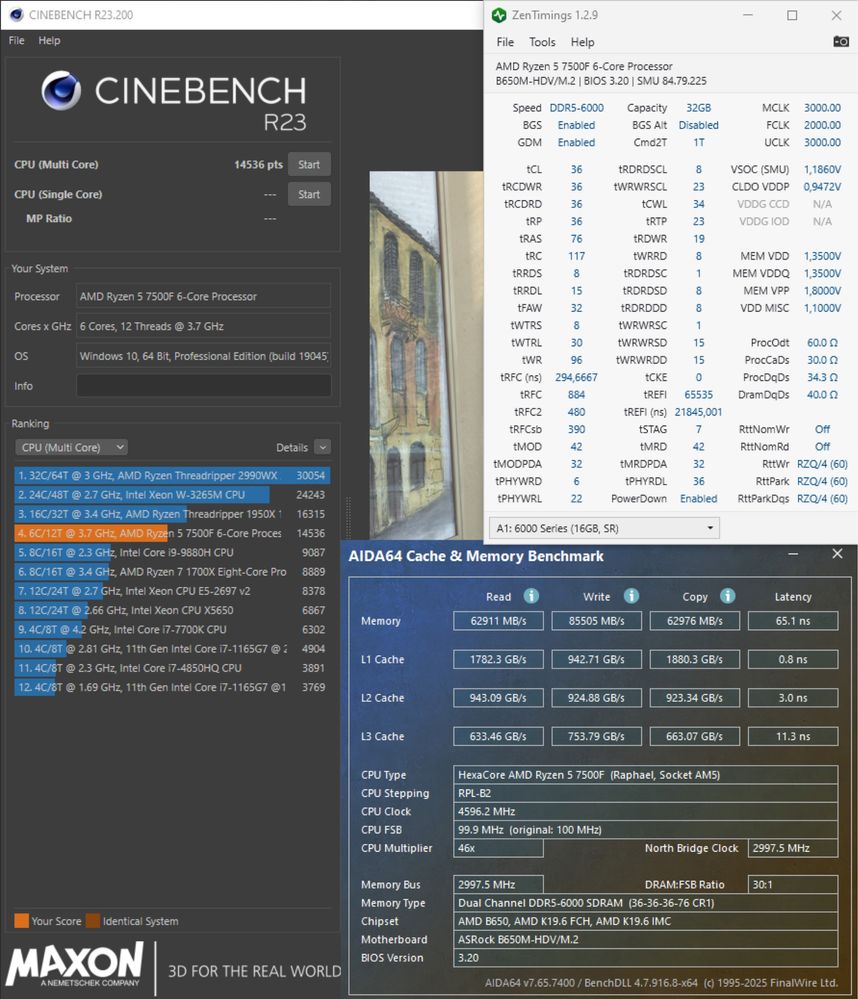Click the VSOC (SMU) value 1,1860V
Screen dimensions: 858x999
[822, 169]
